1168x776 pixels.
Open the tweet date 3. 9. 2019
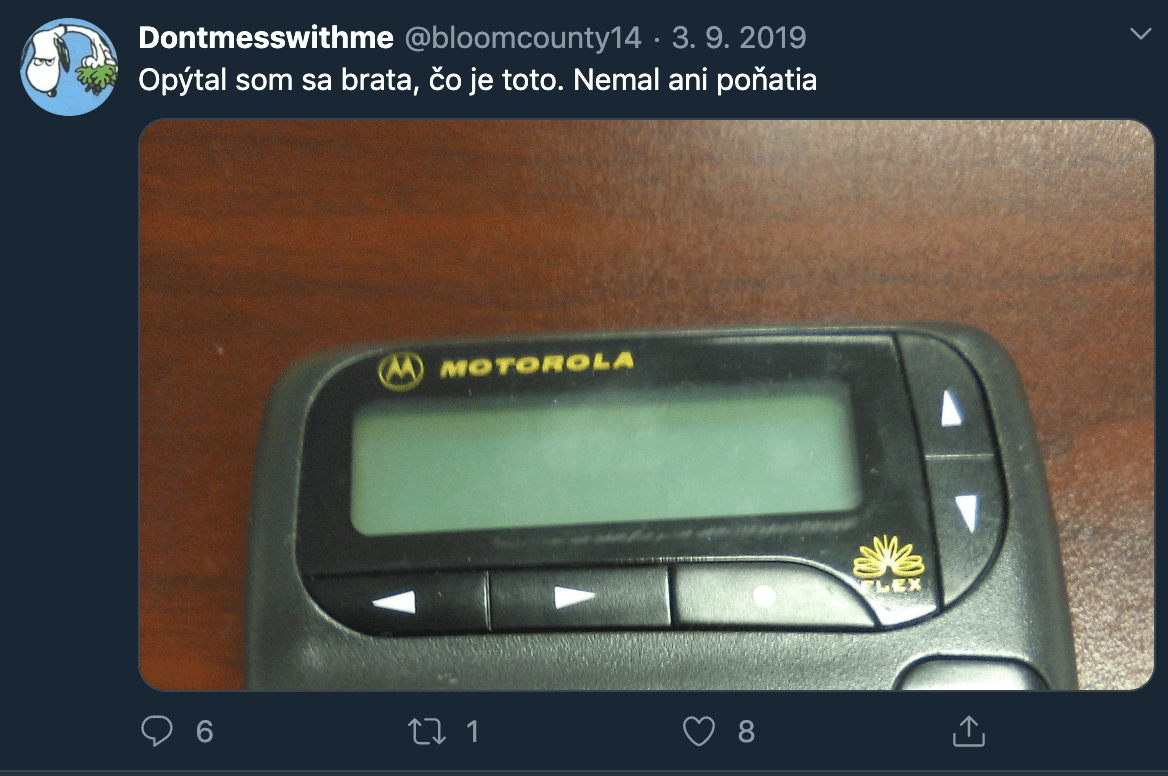pos(739,37)
